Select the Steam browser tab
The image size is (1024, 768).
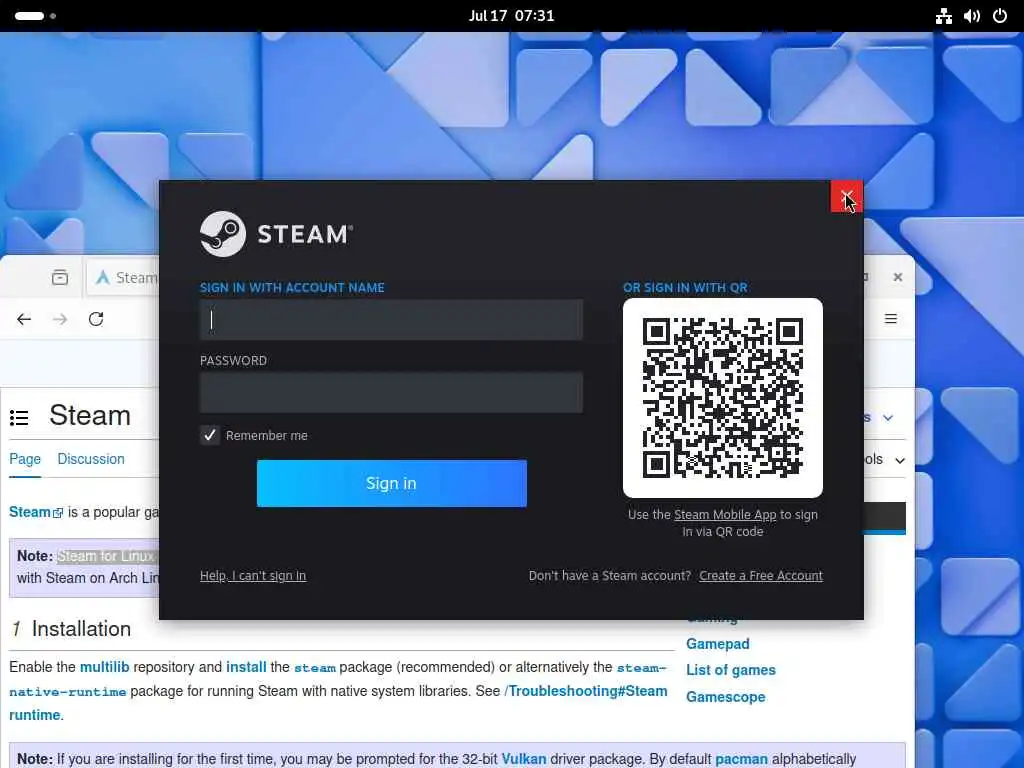(124, 278)
